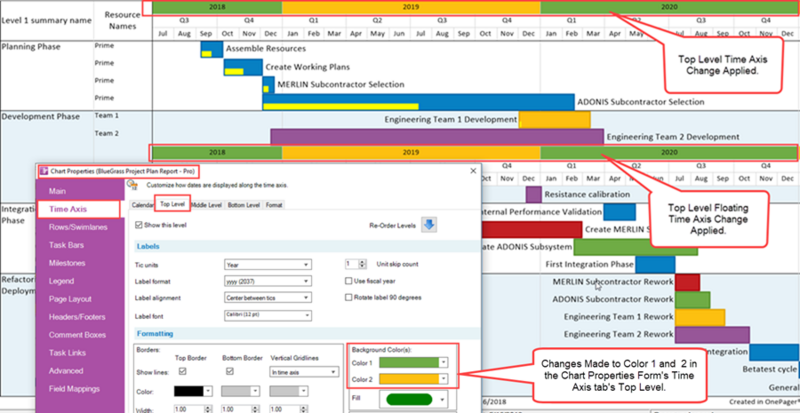Open the Fill style dropdown with green pill
Screen dimensions: 800x413
coord(413,399)
